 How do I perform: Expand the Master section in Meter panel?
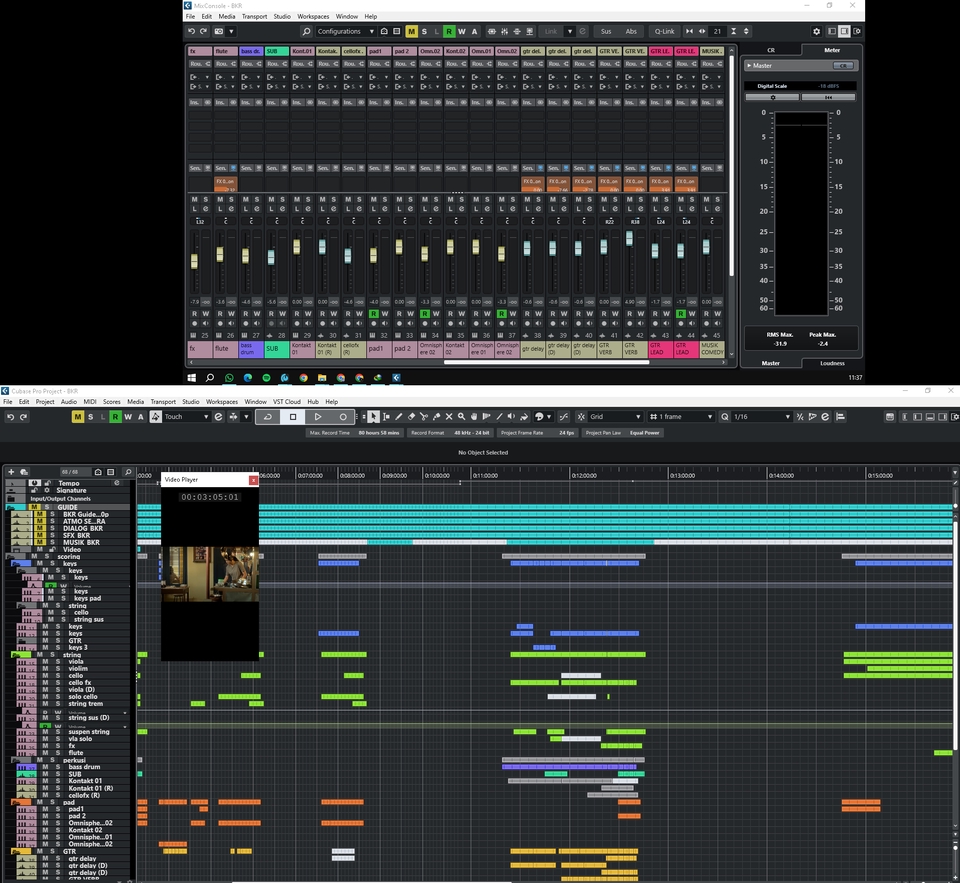749,66
